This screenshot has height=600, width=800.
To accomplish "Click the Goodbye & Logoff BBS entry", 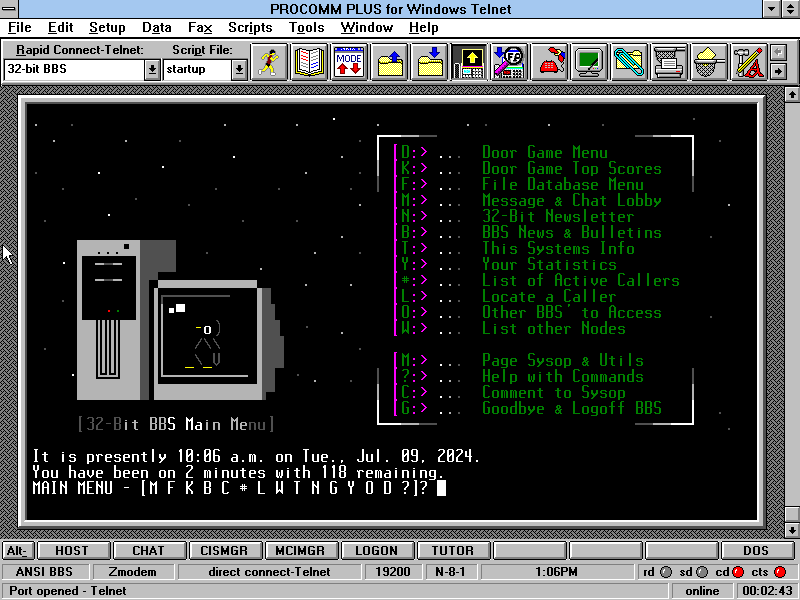I will point(572,408).
